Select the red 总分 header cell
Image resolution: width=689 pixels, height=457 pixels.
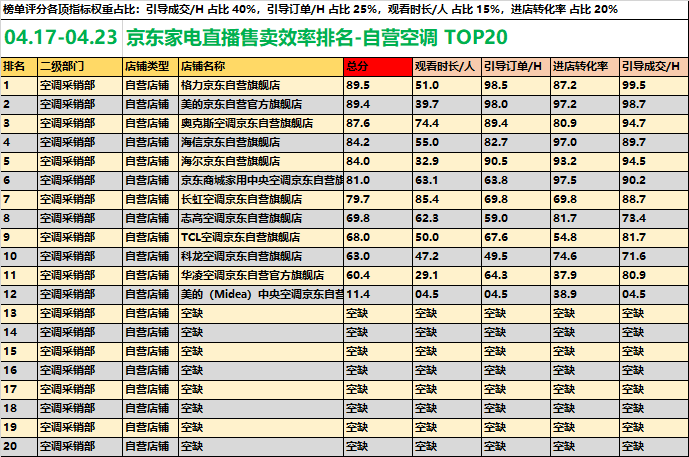coord(378,66)
